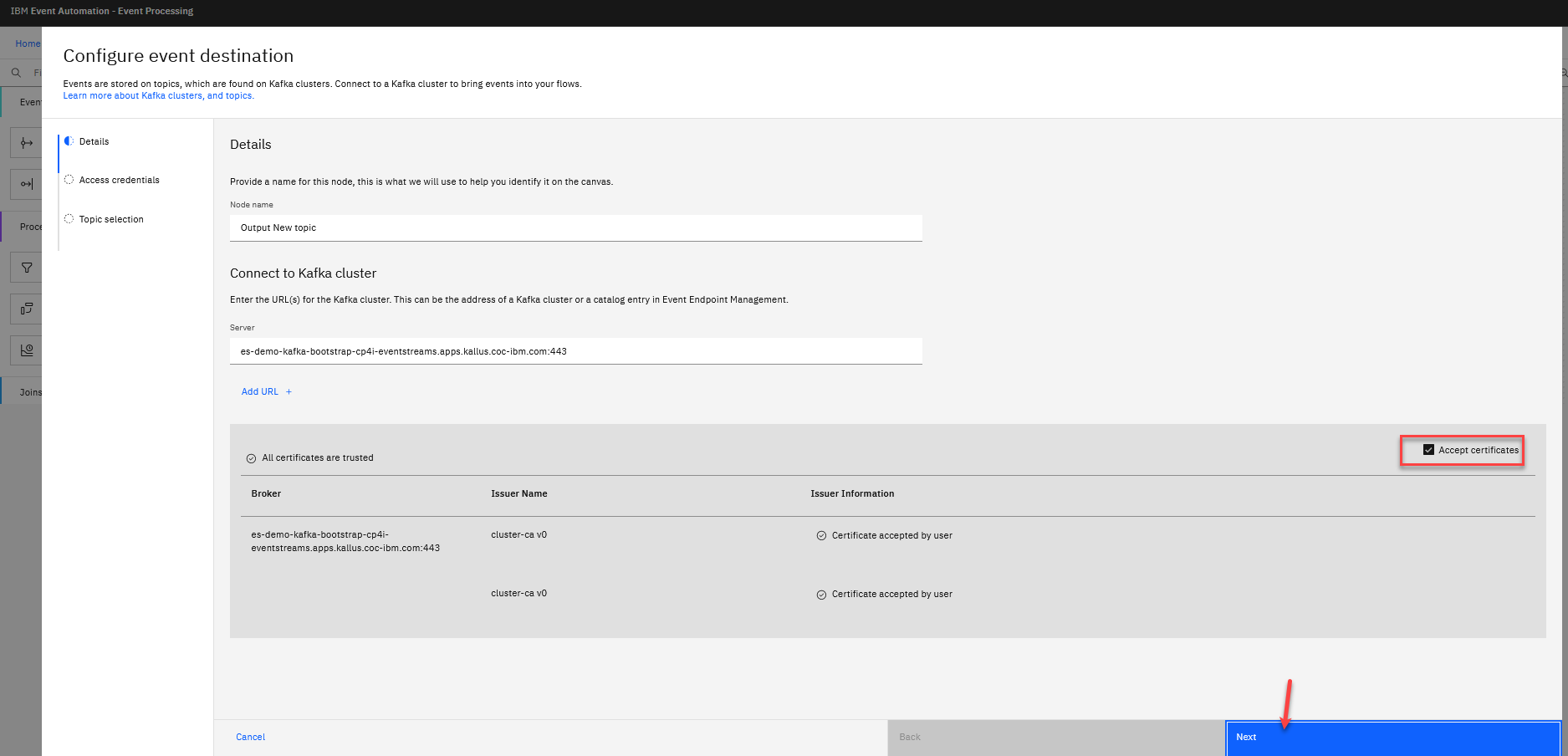Screen dimensions: 1568x756
Task: Open the Home breadcrumb link
Action: tap(27, 43)
